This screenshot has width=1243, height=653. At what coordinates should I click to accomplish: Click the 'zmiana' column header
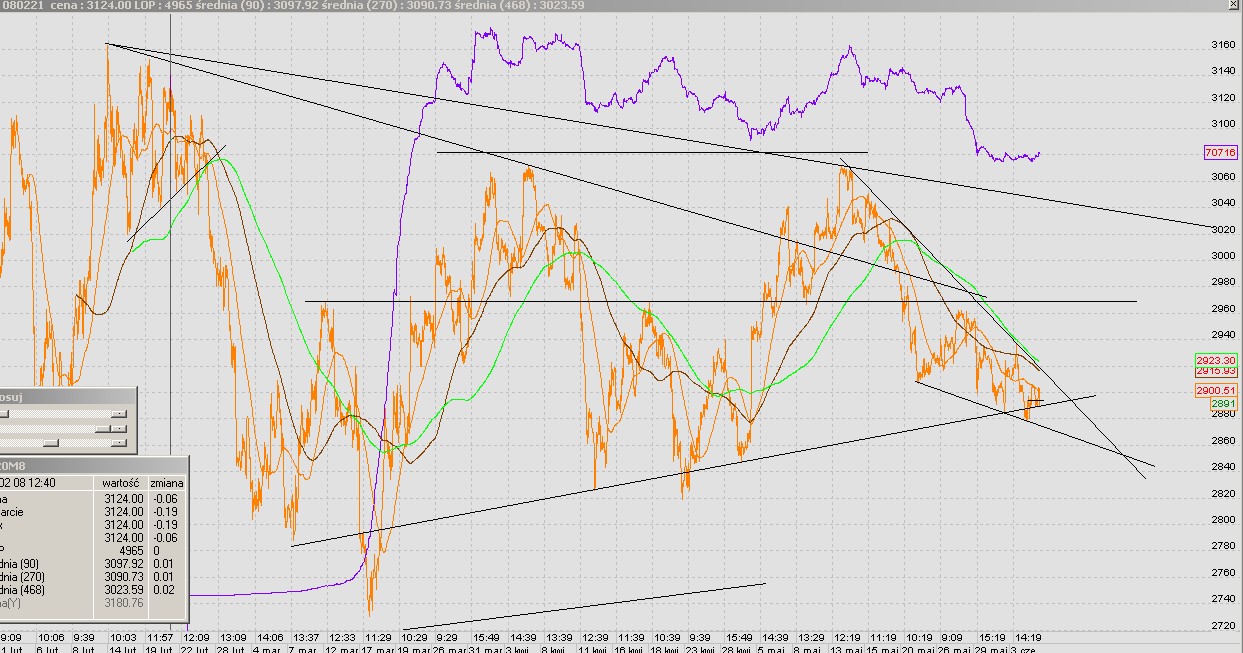pos(166,482)
